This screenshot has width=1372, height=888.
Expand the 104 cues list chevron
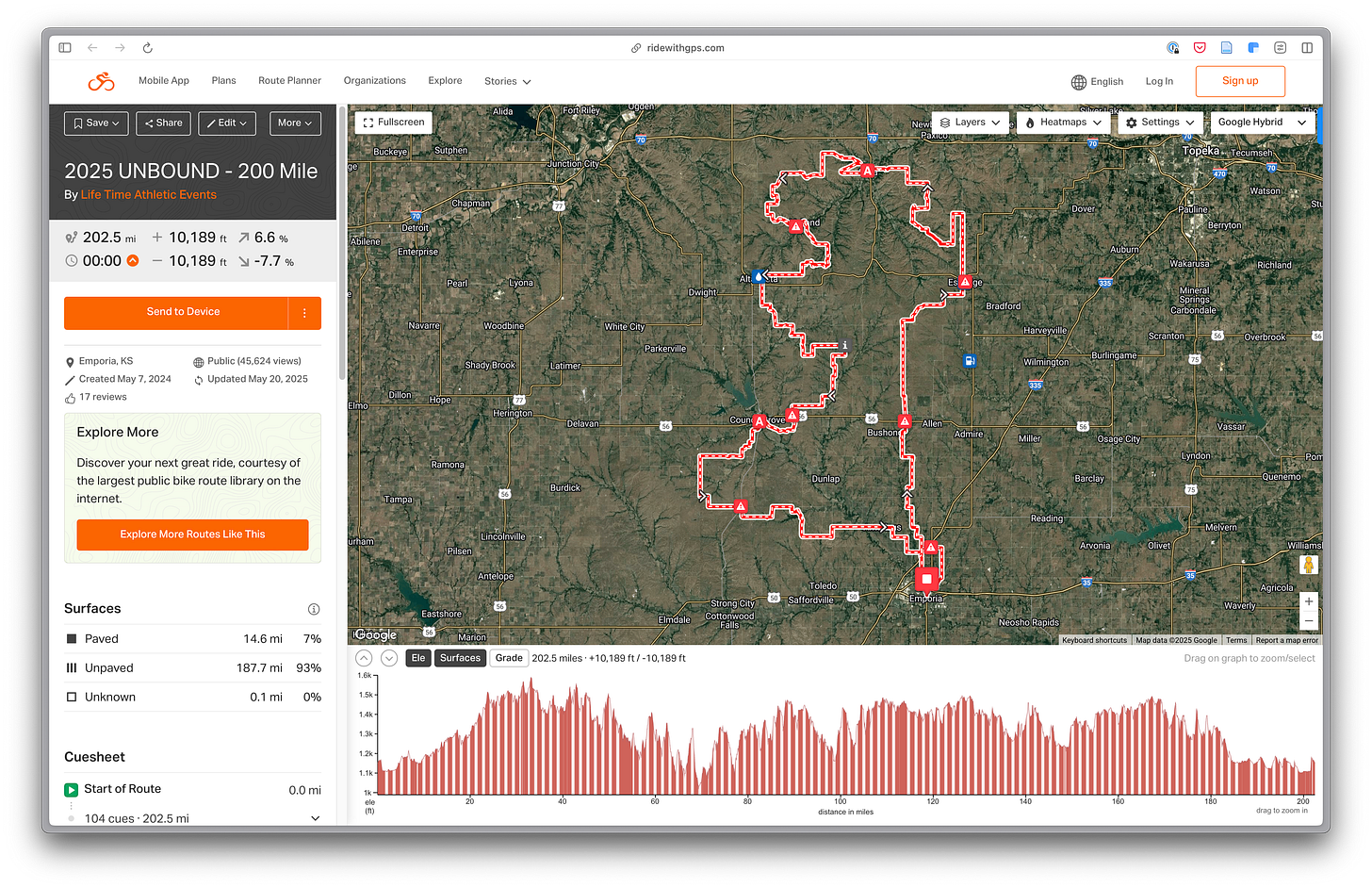(315, 818)
